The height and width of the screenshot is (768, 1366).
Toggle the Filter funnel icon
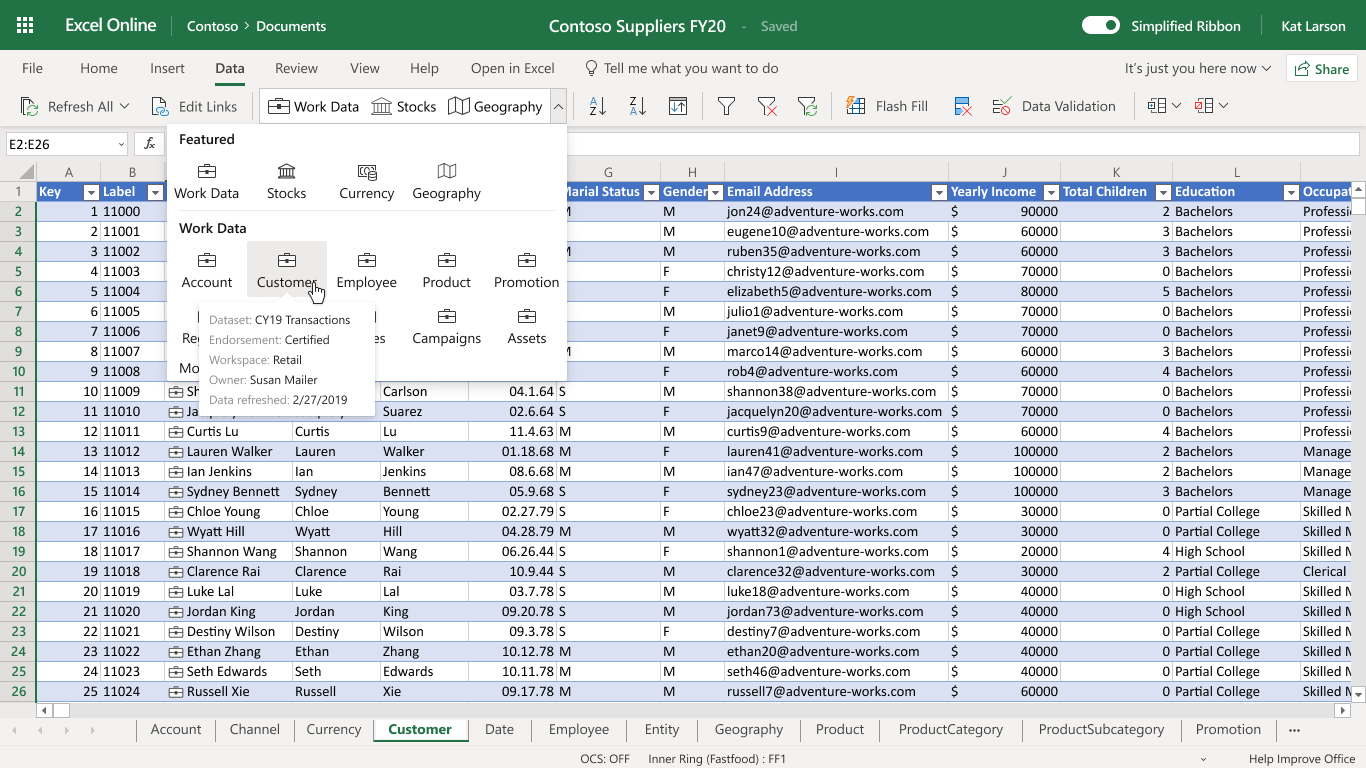click(x=727, y=106)
